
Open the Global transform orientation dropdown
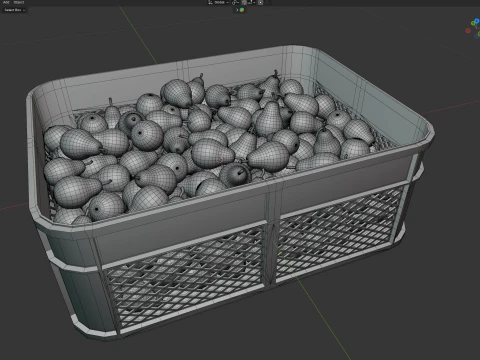pos(218,2)
